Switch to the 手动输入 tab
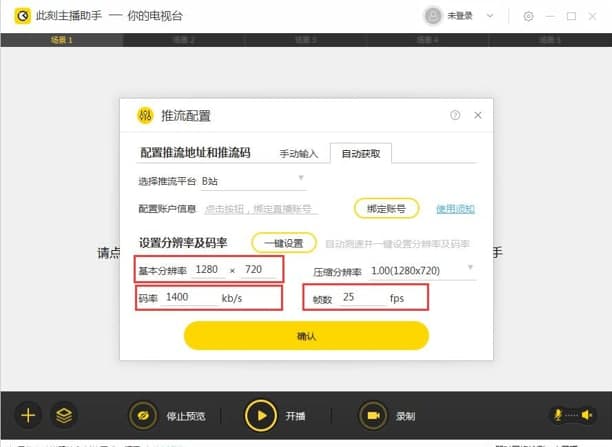 (299, 154)
